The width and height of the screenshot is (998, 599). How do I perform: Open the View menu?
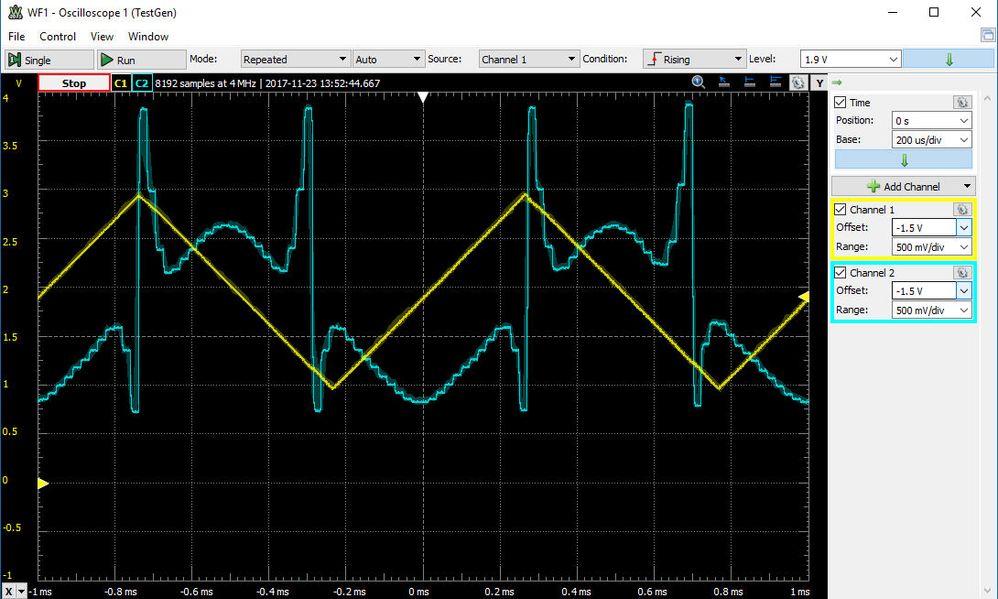pyautogui.click(x=102, y=36)
